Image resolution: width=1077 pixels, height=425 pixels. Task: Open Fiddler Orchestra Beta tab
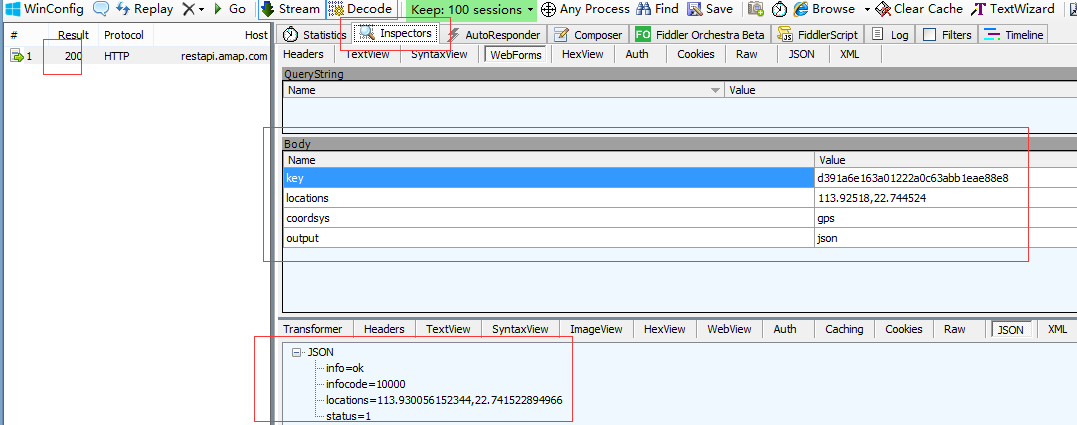tap(699, 34)
